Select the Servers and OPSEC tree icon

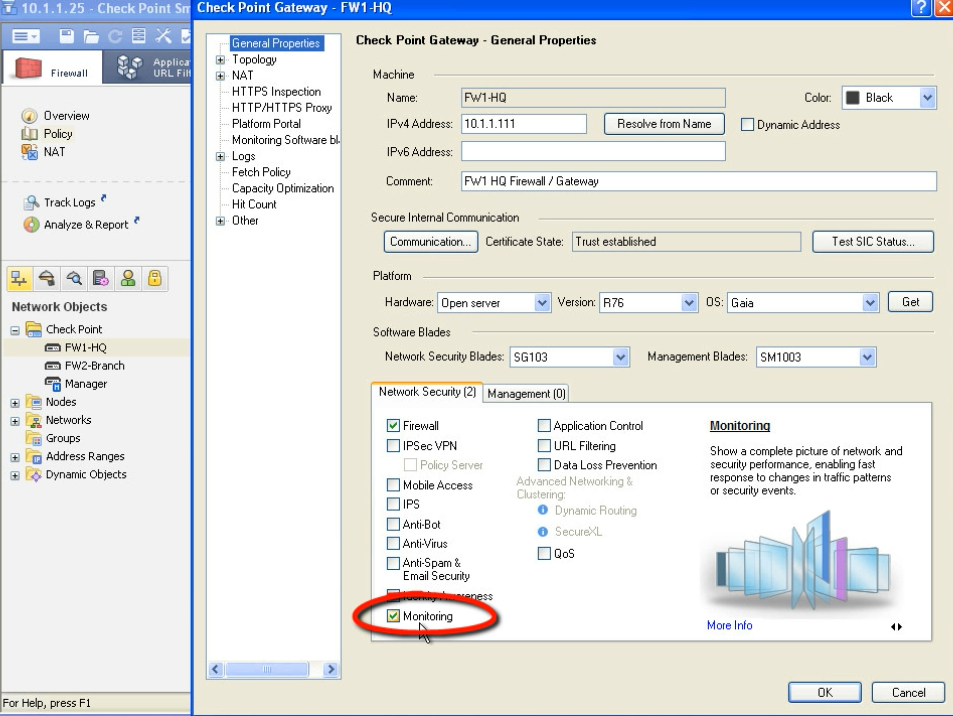(x=101, y=278)
